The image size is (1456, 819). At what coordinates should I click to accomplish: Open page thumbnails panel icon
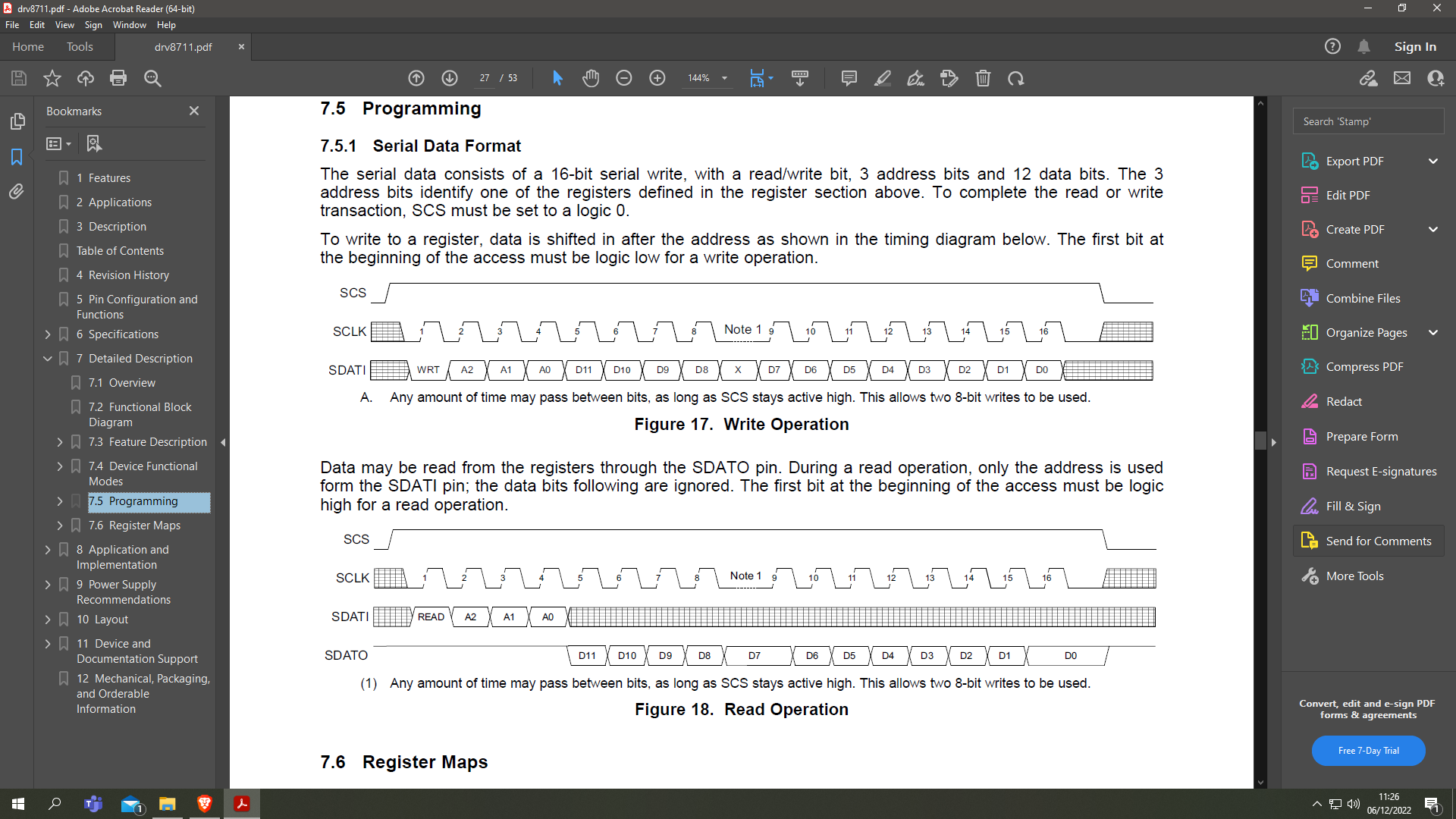tap(17, 121)
